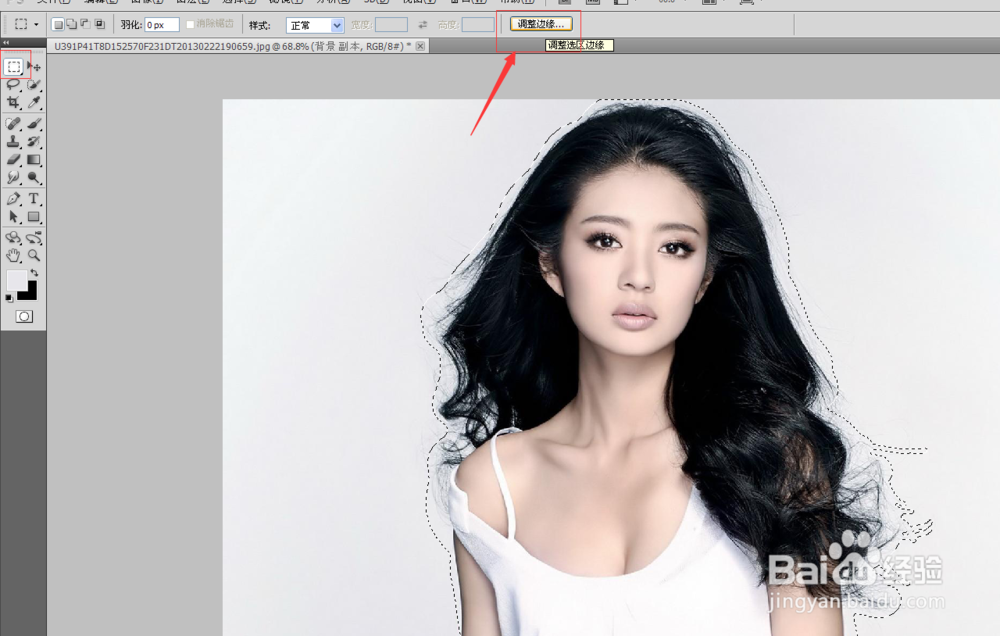1000x636 pixels.
Task: Select the Move tool
Action: 34,66
